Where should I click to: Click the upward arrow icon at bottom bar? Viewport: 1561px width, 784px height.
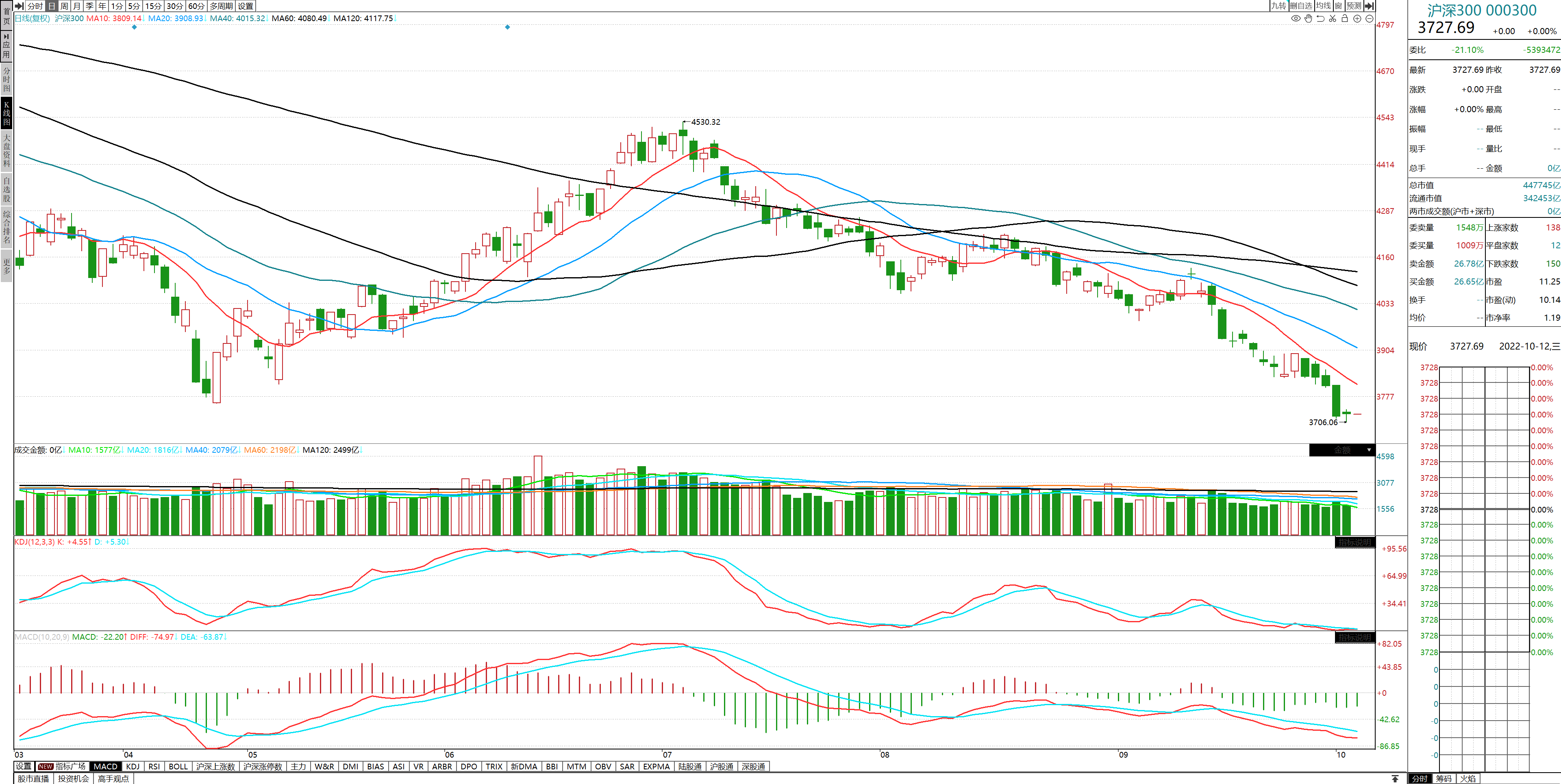point(1395,779)
